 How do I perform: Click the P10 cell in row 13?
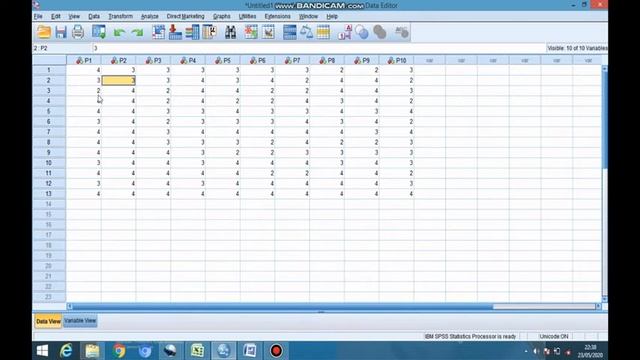[x=397, y=194]
